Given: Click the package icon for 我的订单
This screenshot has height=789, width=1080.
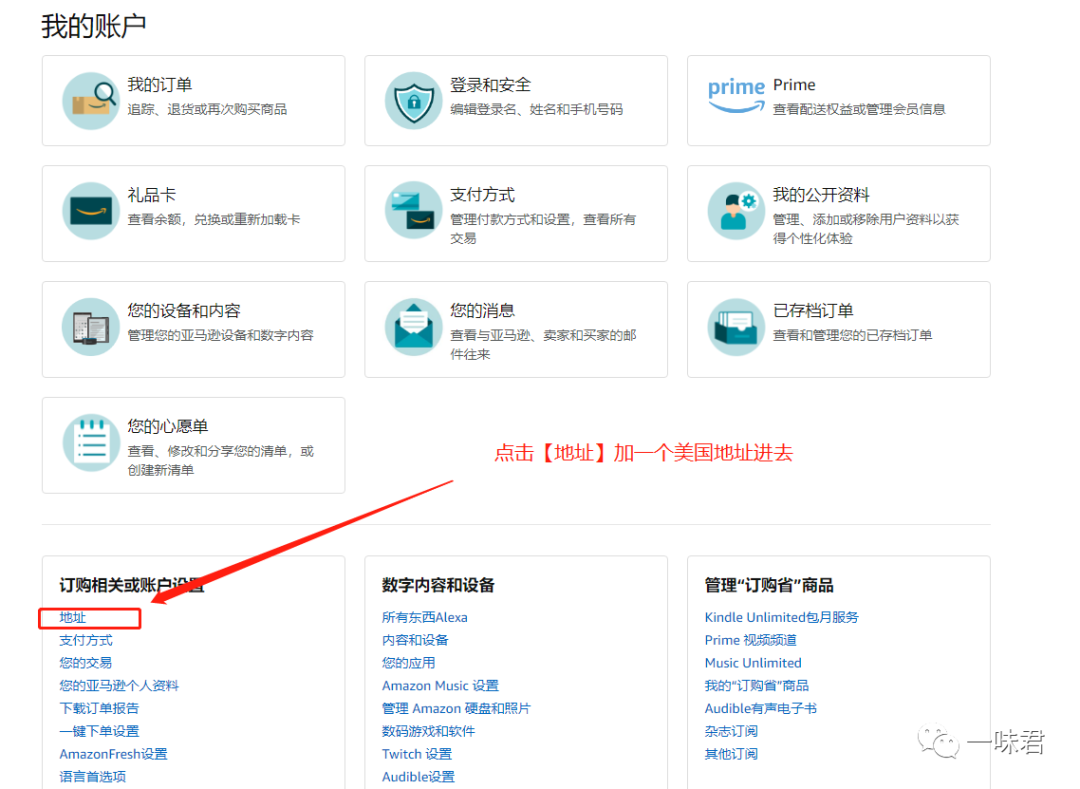Looking at the screenshot, I should pos(91,101).
